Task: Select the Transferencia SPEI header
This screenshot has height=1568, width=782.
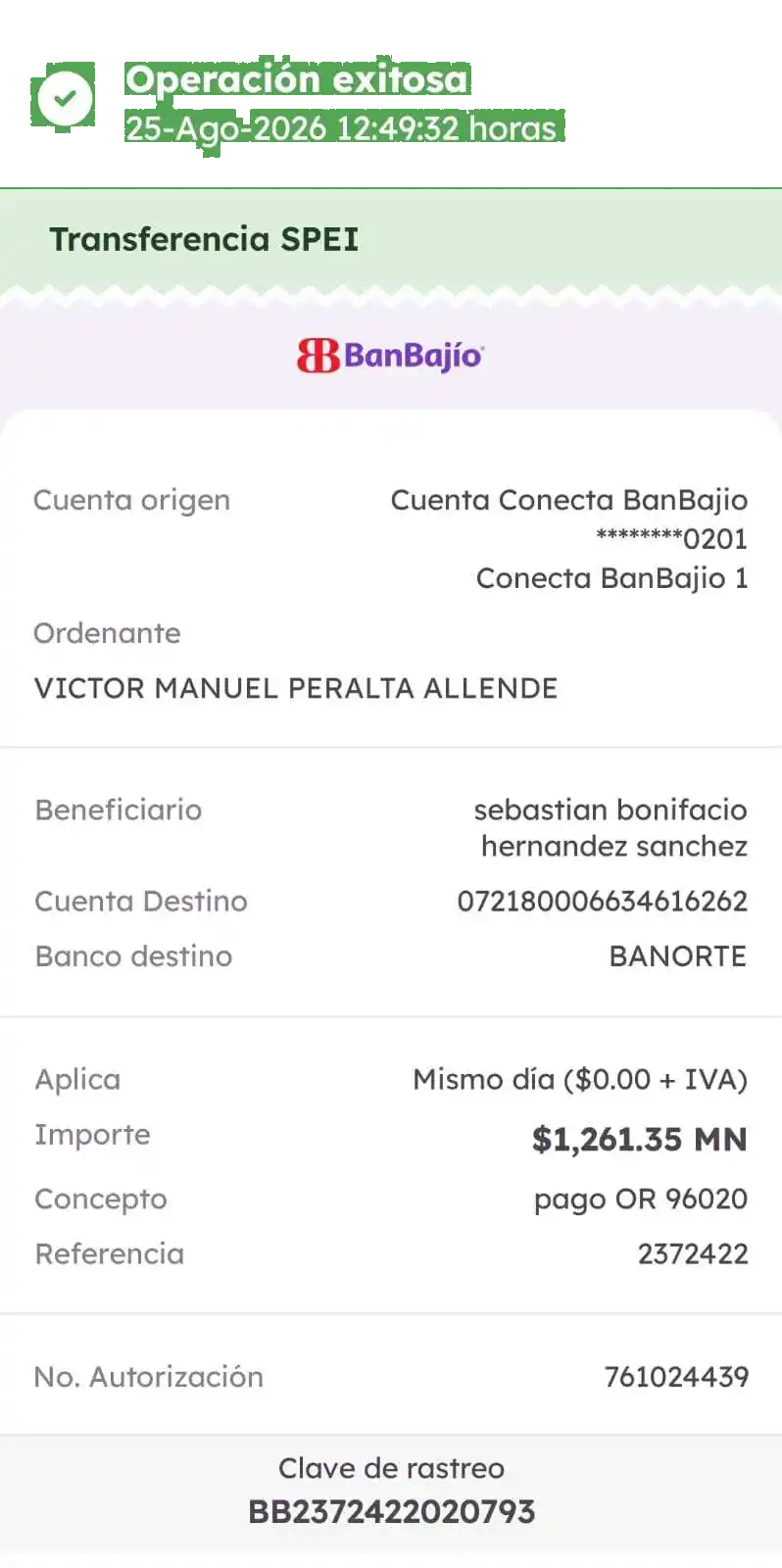Action: 204,239
